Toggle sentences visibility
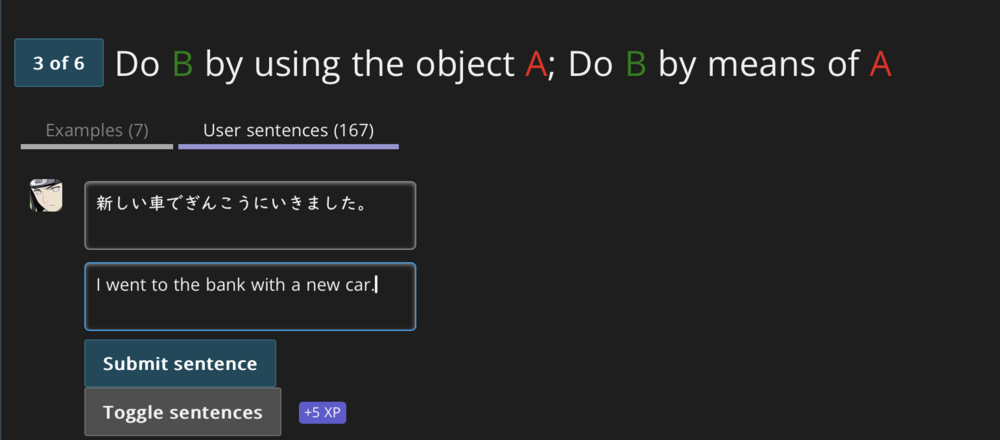The width and height of the screenshot is (1000, 440). tap(182, 412)
